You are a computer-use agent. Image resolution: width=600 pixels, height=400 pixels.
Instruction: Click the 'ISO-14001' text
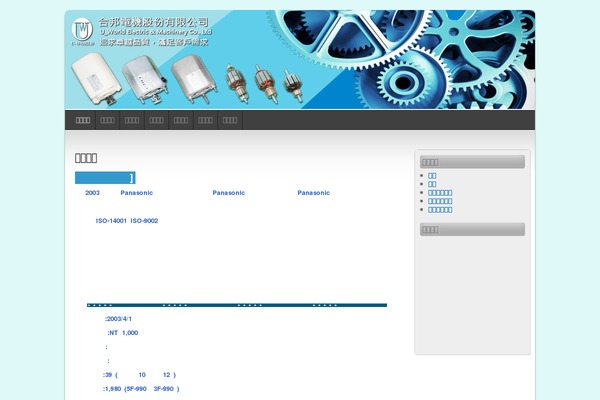tap(111, 221)
